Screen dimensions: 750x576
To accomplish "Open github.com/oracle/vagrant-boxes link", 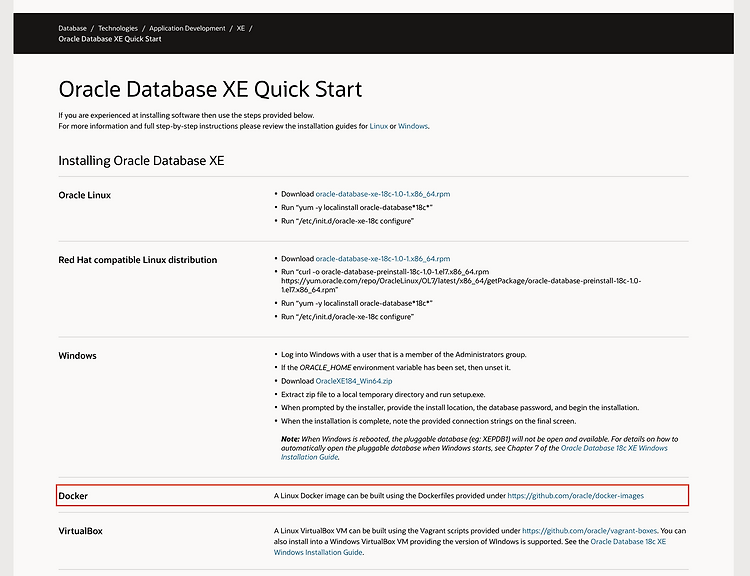I will click(x=589, y=531).
